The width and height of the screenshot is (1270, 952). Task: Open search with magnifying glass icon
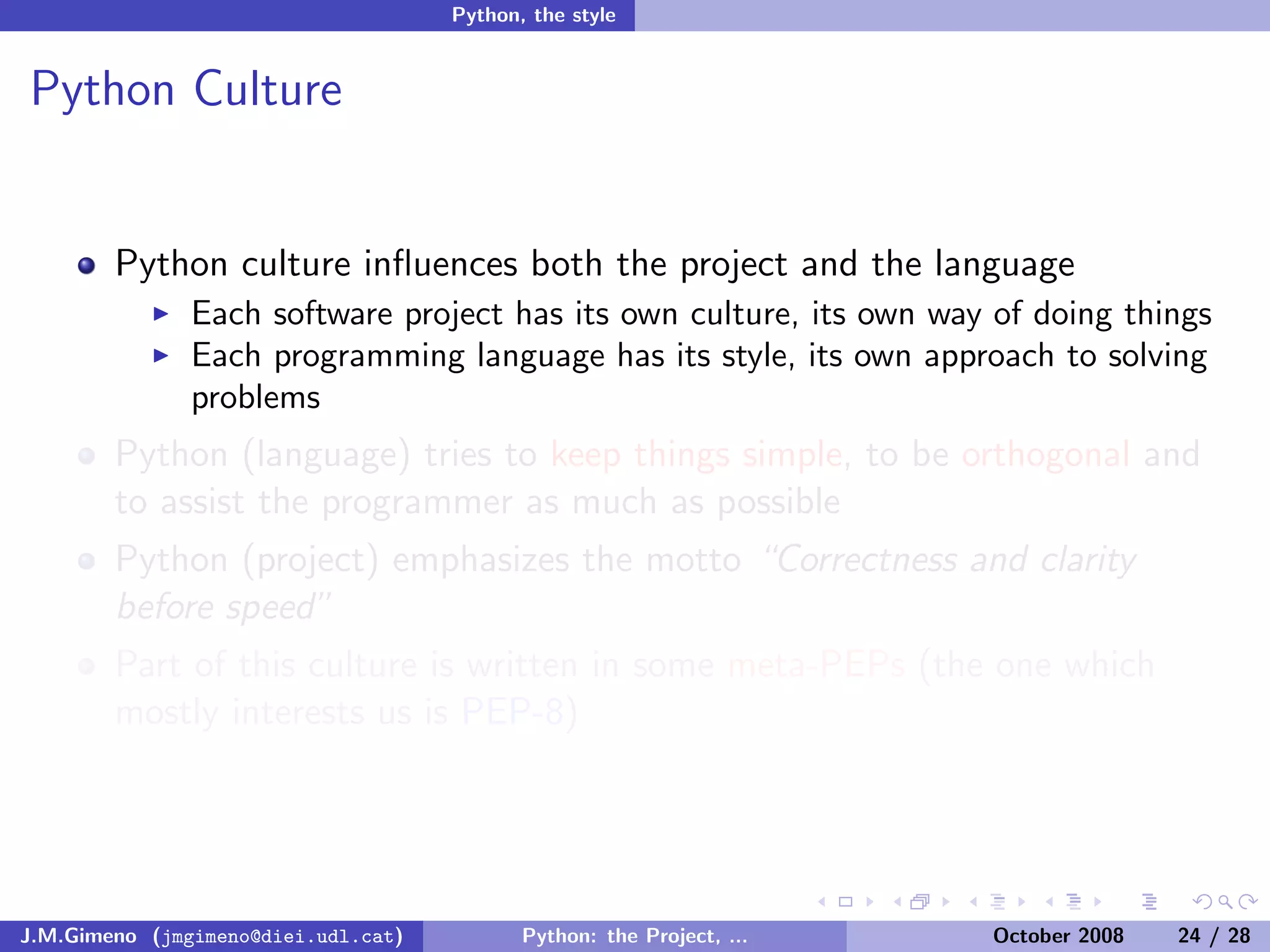1225,902
